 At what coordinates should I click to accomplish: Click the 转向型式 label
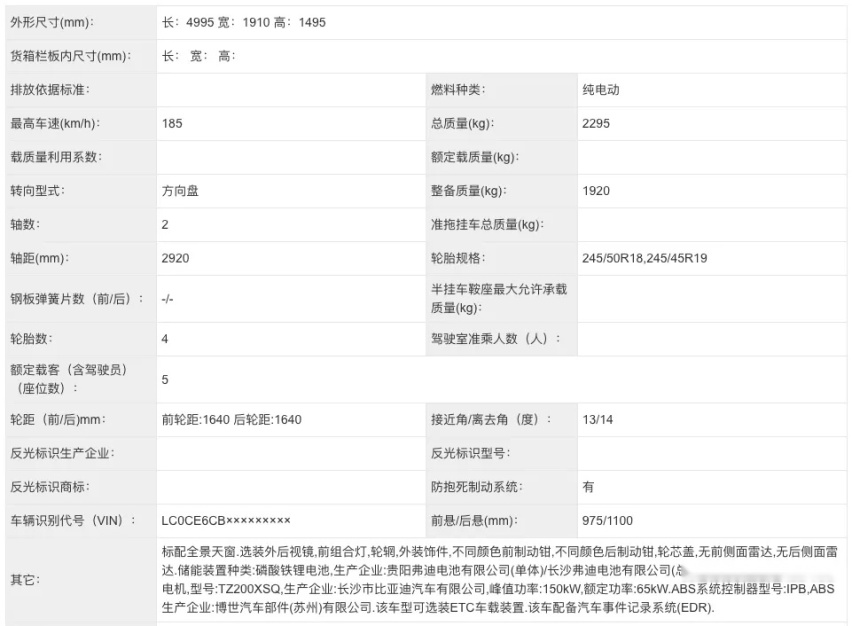[x=37, y=191]
